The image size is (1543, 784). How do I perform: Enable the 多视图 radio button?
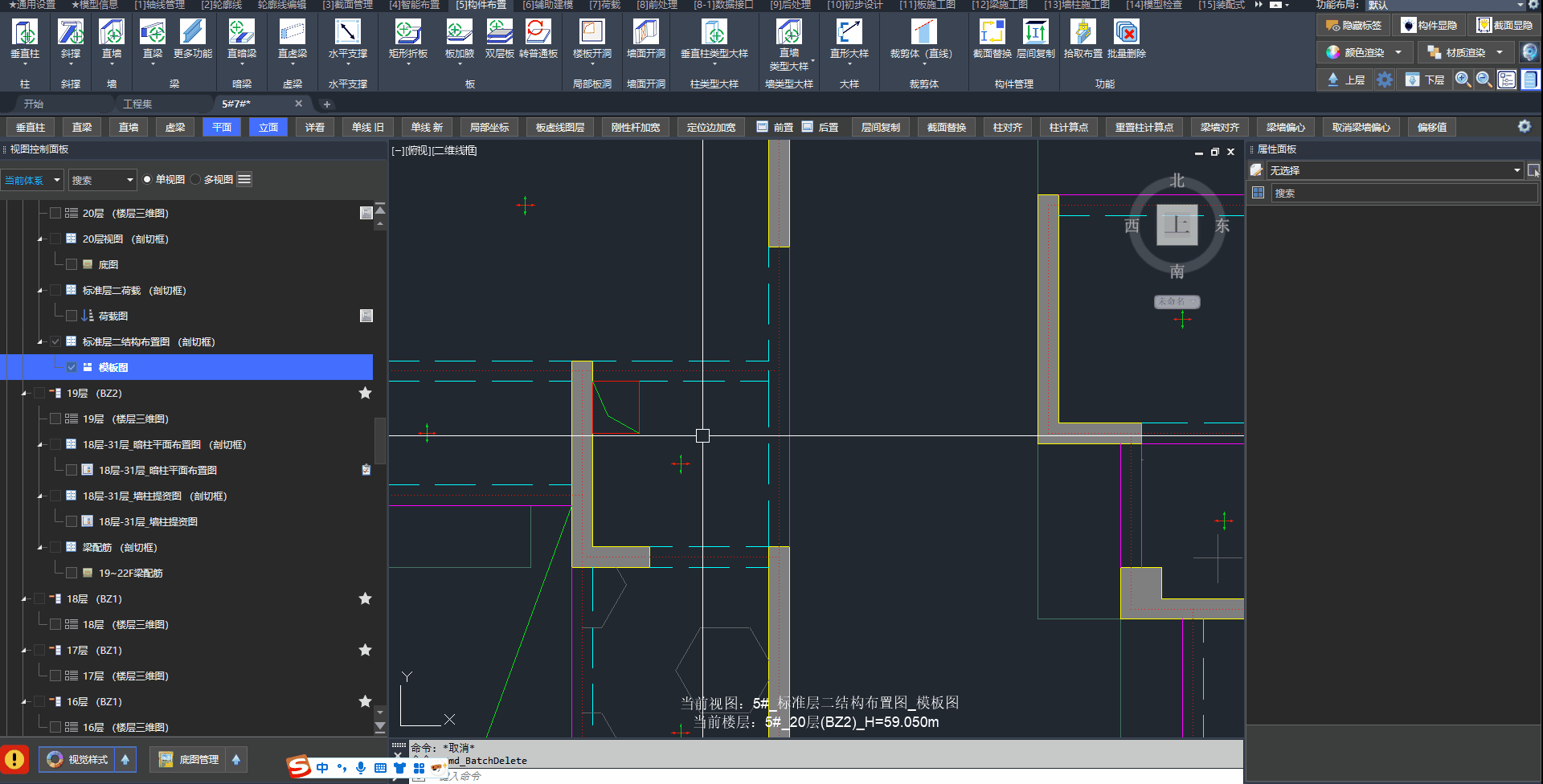[196, 180]
